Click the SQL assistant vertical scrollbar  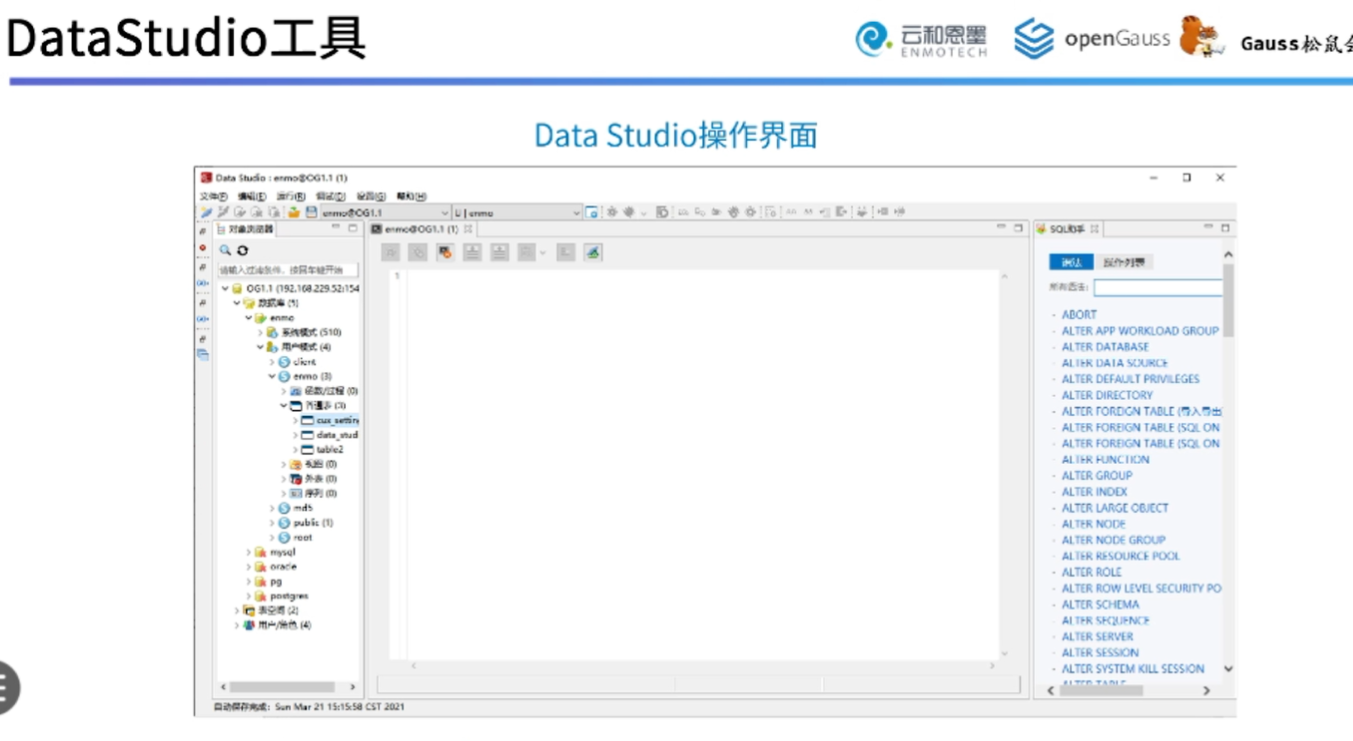[1229, 300]
